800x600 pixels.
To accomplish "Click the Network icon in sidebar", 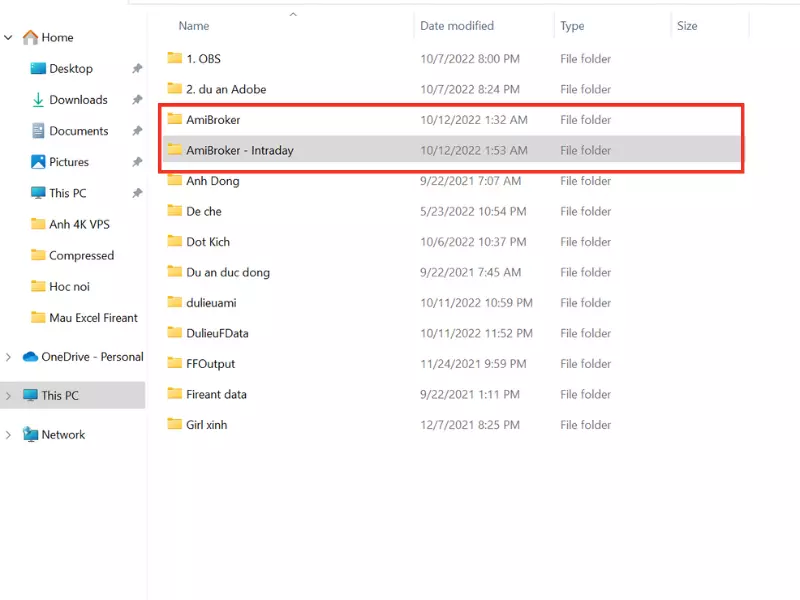I will (30, 434).
